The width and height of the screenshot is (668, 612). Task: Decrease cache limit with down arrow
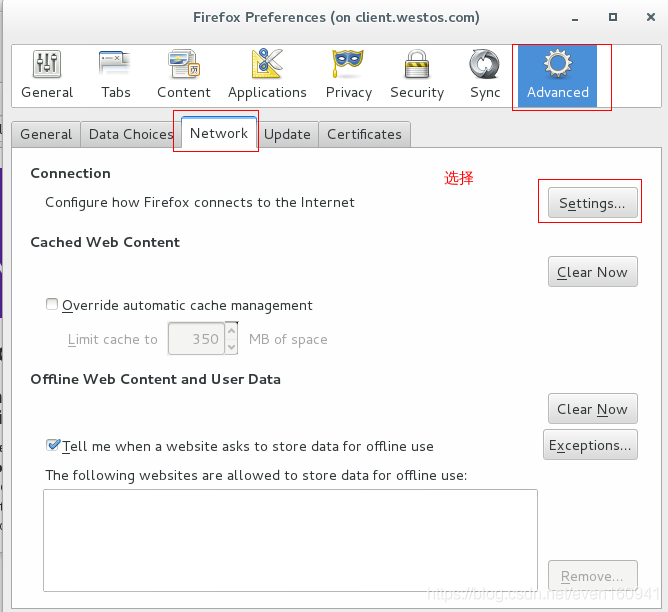coord(231,347)
